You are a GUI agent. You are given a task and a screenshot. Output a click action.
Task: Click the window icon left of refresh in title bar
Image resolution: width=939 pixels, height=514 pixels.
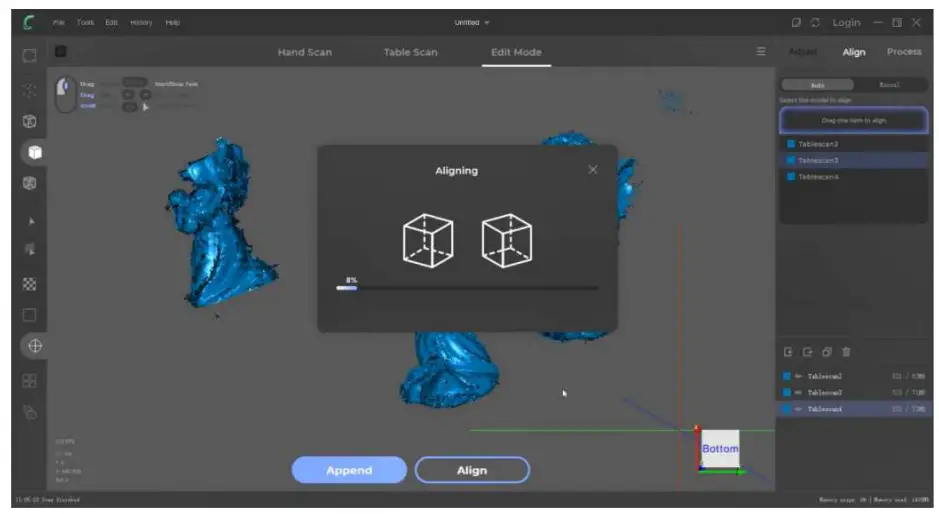(796, 23)
